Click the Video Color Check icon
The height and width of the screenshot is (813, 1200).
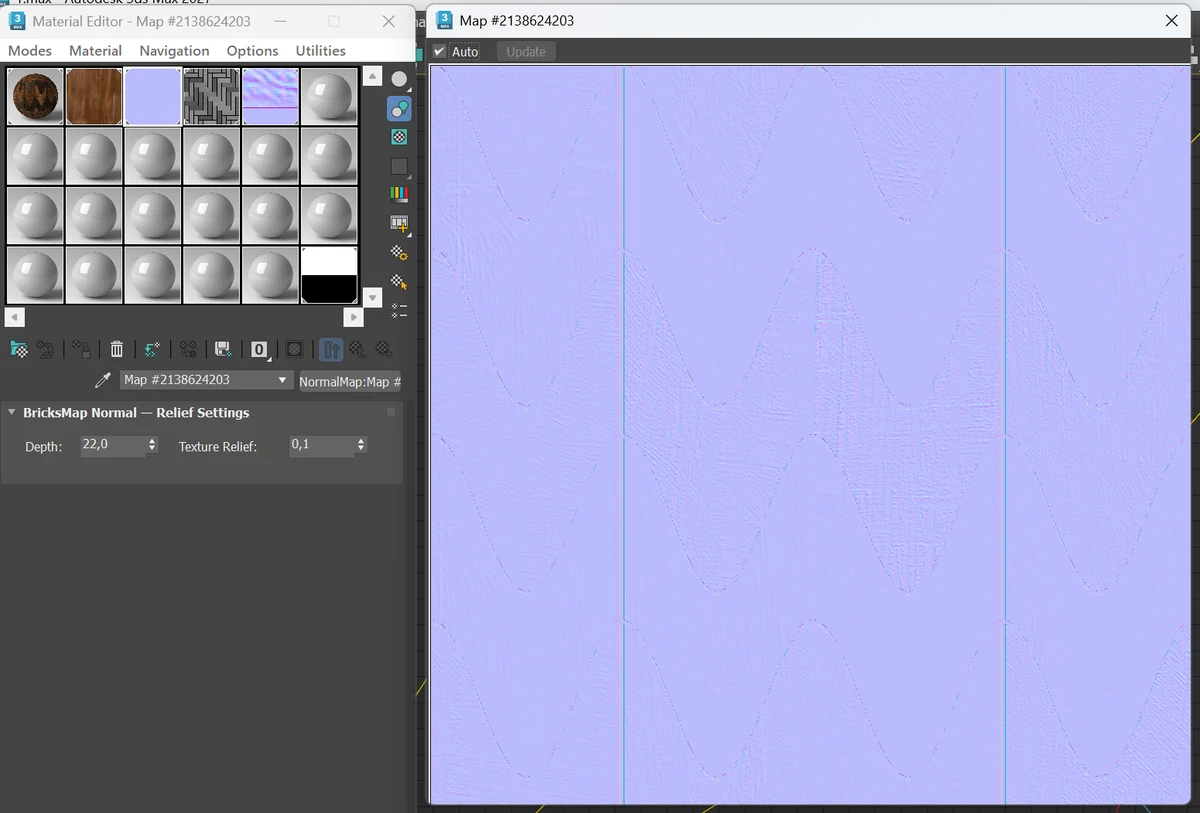click(399, 194)
